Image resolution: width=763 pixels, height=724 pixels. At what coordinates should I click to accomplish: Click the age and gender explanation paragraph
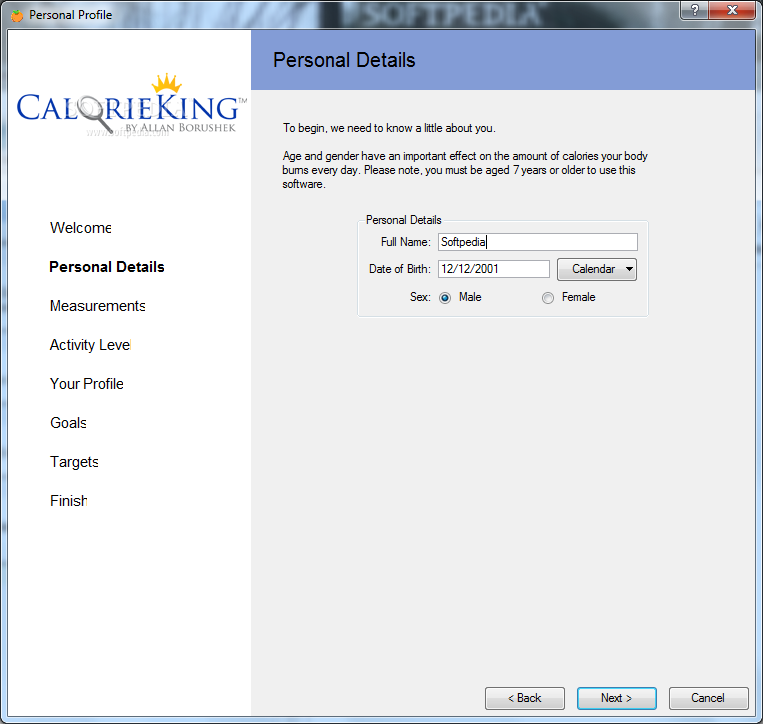coord(465,170)
